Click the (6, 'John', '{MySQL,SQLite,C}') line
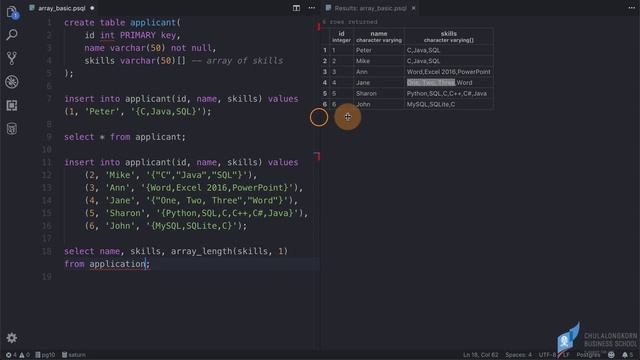This screenshot has width=640, height=360. coord(165,226)
